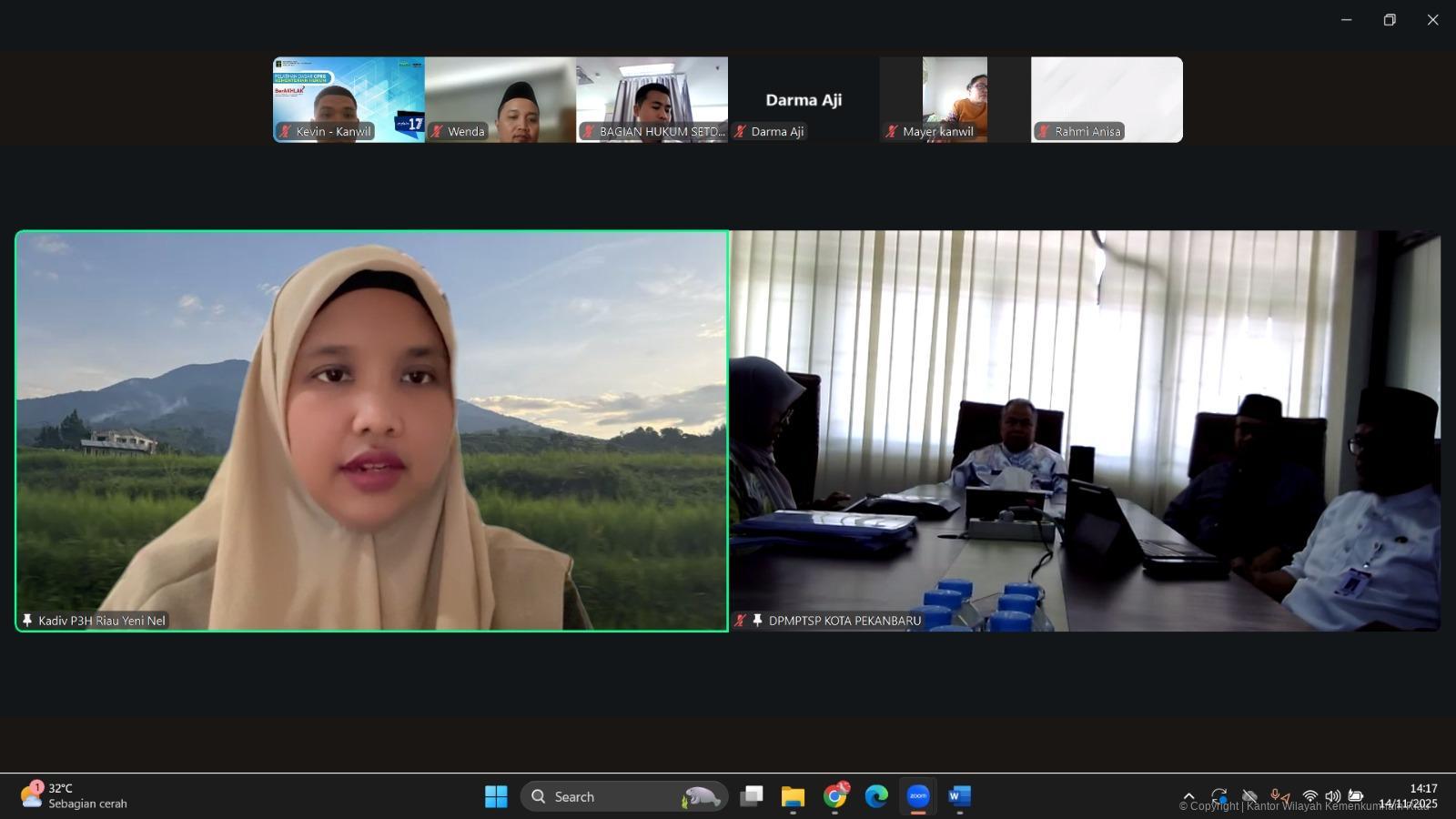Screen dimensions: 1456x819
Task: Open Zoom from the taskbar
Action: (917, 796)
